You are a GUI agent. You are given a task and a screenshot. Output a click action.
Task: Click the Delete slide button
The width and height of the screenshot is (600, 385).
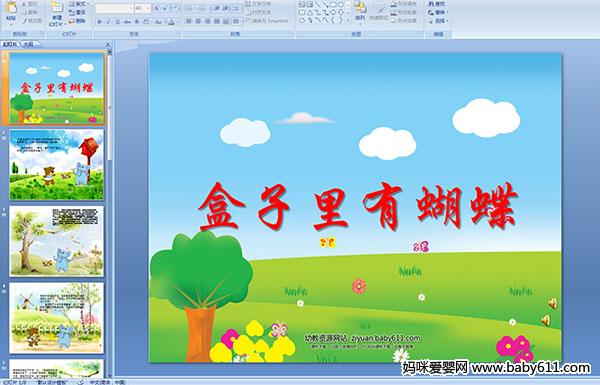click(x=78, y=21)
